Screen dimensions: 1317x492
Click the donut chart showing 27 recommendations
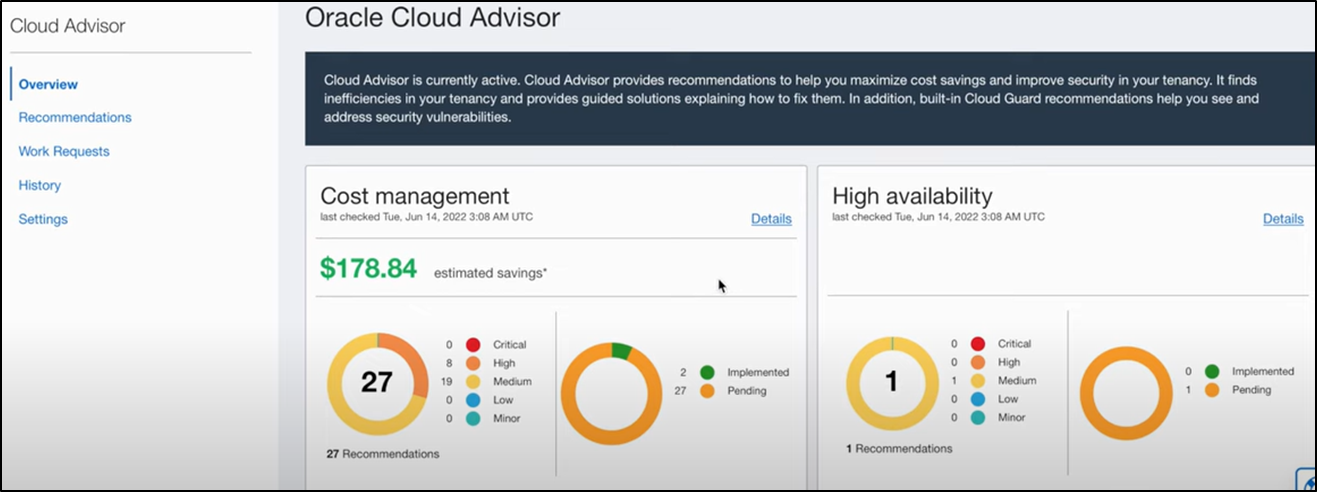point(377,382)
